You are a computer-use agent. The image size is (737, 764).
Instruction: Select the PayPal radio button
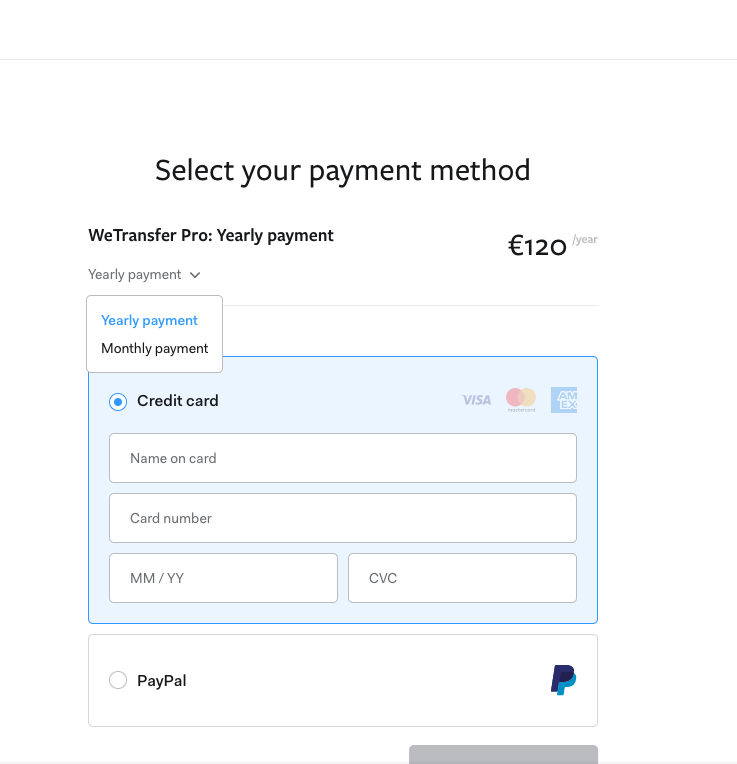[118, 680]
